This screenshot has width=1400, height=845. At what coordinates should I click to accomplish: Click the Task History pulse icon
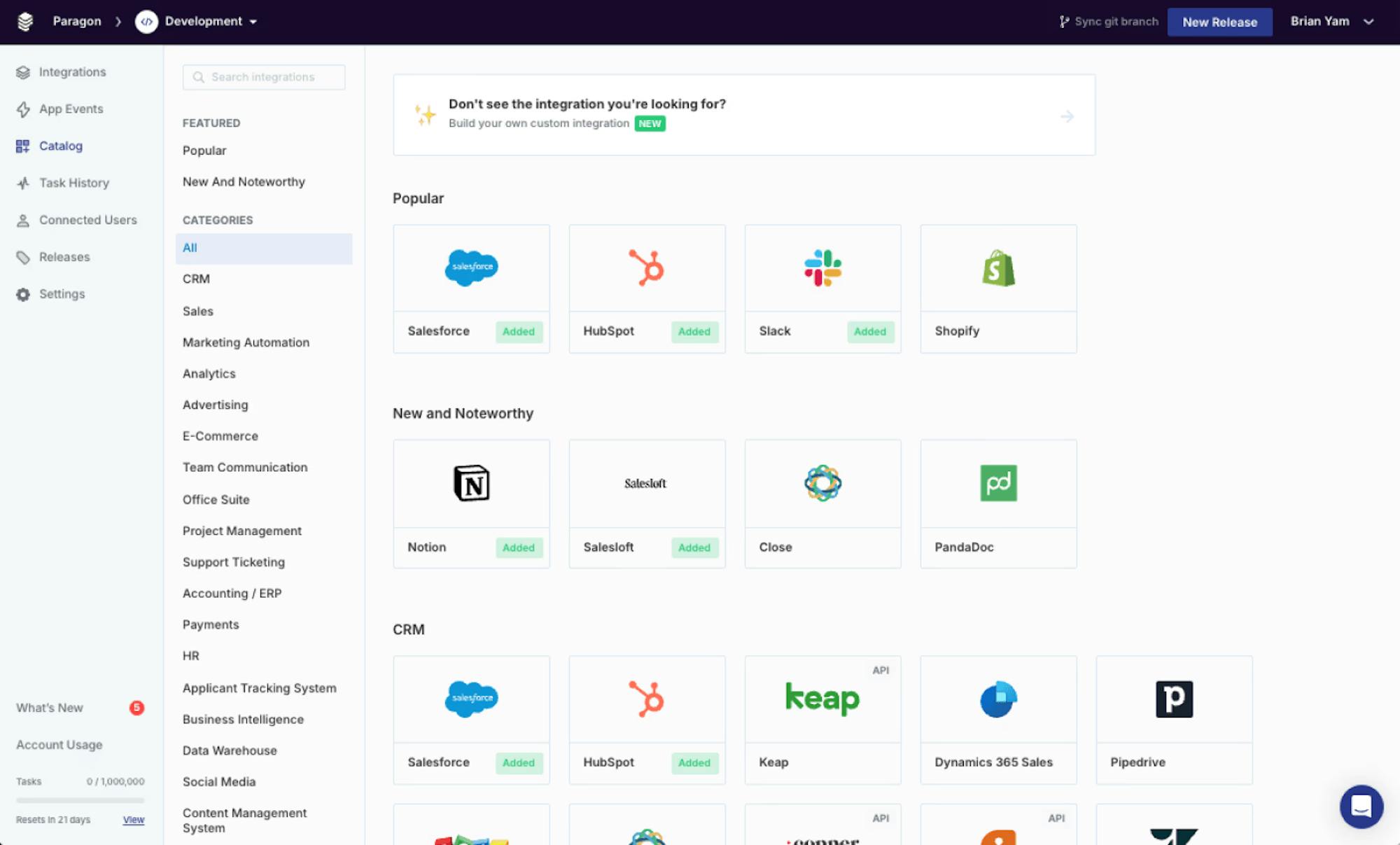click(x=23, y=183)
